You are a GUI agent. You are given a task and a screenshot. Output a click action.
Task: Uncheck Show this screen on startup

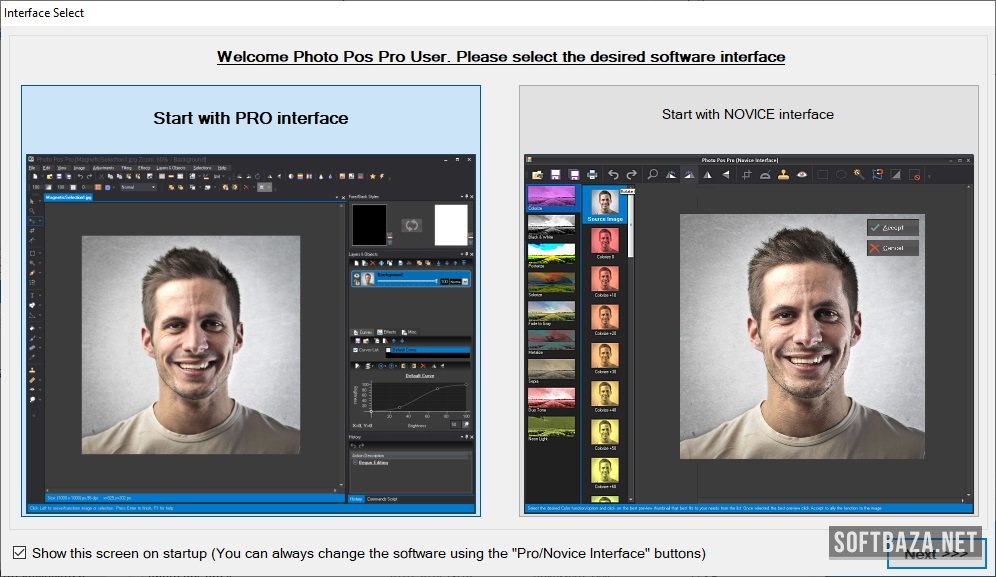point(19,553)
